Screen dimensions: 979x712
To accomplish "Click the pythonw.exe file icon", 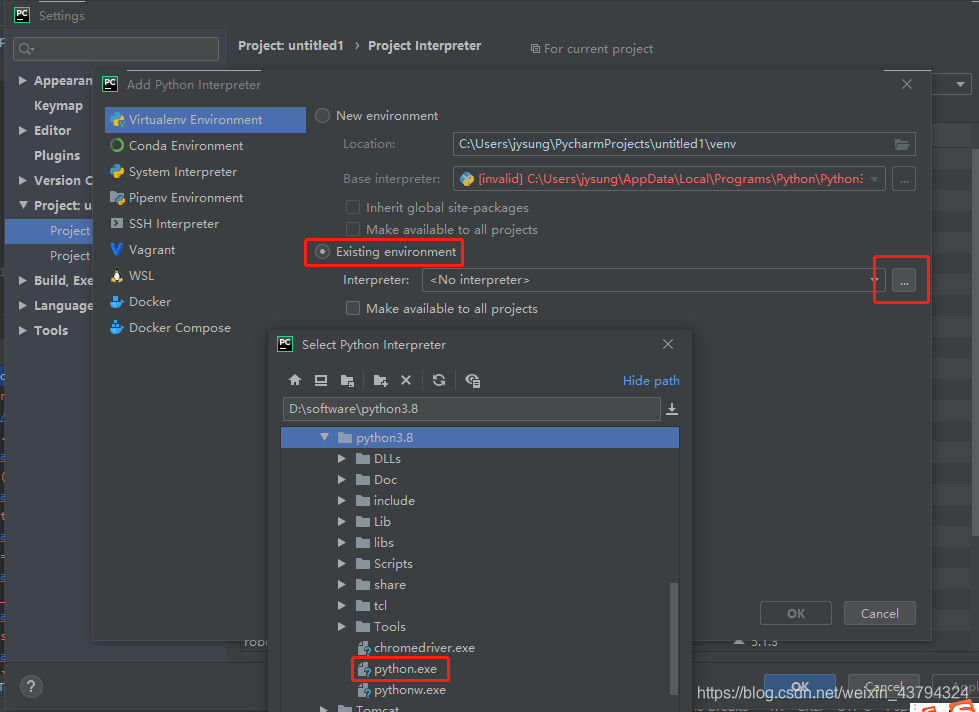I will (364, 690).
